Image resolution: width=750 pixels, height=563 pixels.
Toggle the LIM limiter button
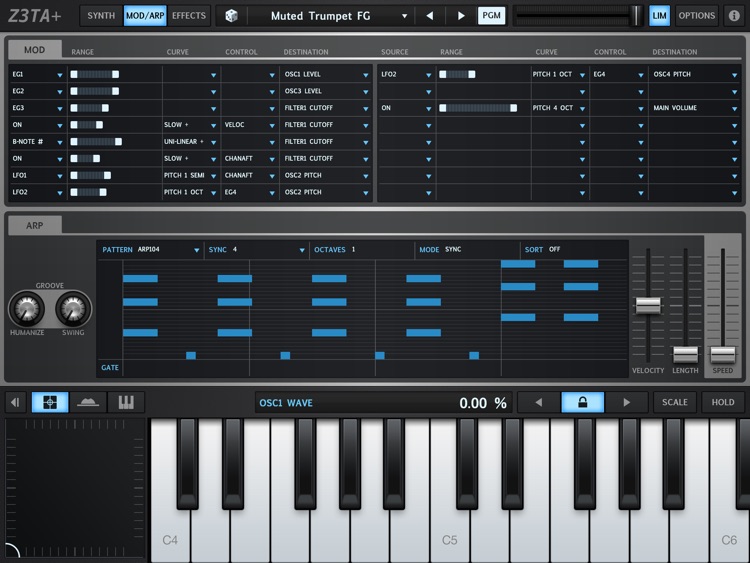coord(659,16)
